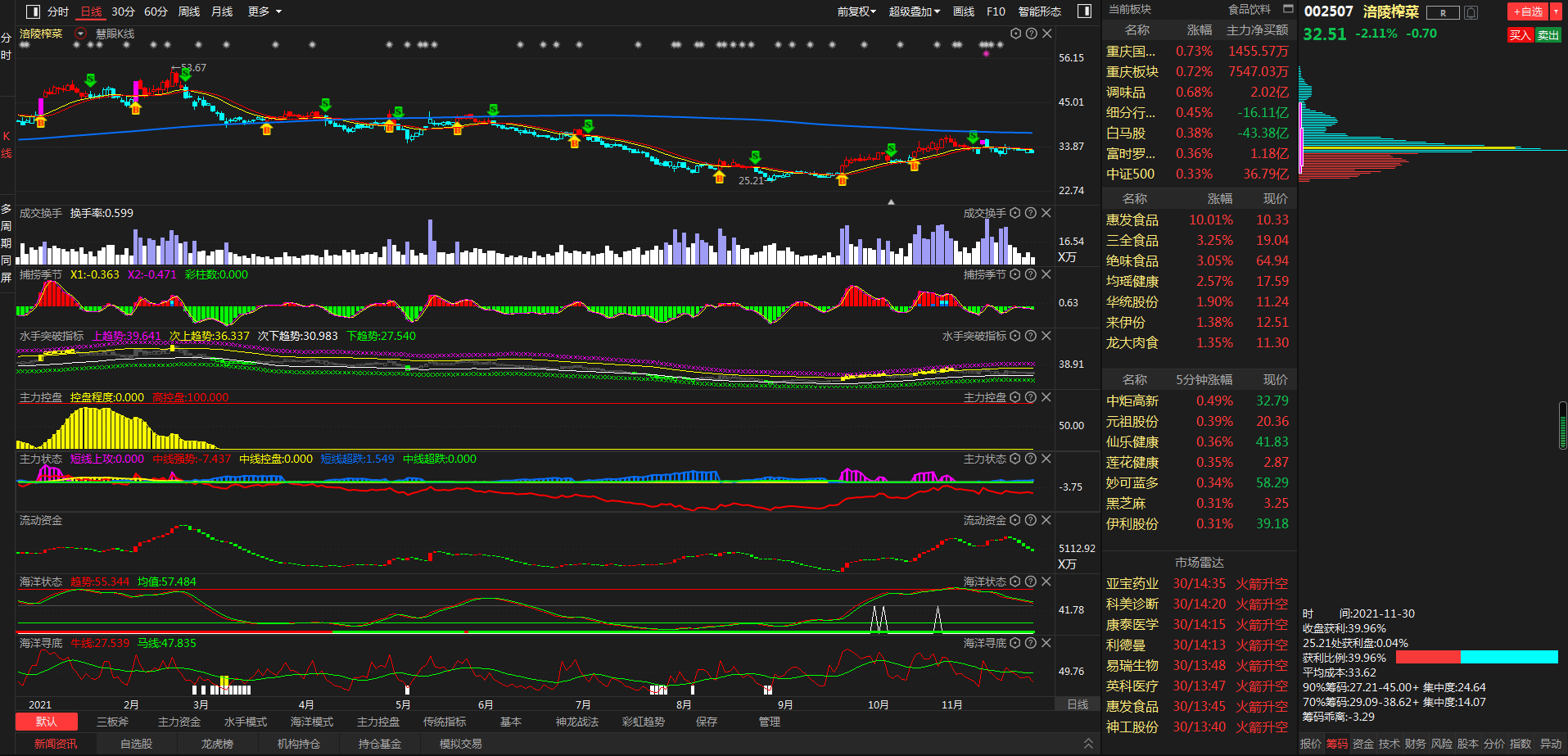Switch right panel to 资金 tab
The width and height of the screenshot is (1568, 756).
pyautogui.click(x=1363, y=744)
